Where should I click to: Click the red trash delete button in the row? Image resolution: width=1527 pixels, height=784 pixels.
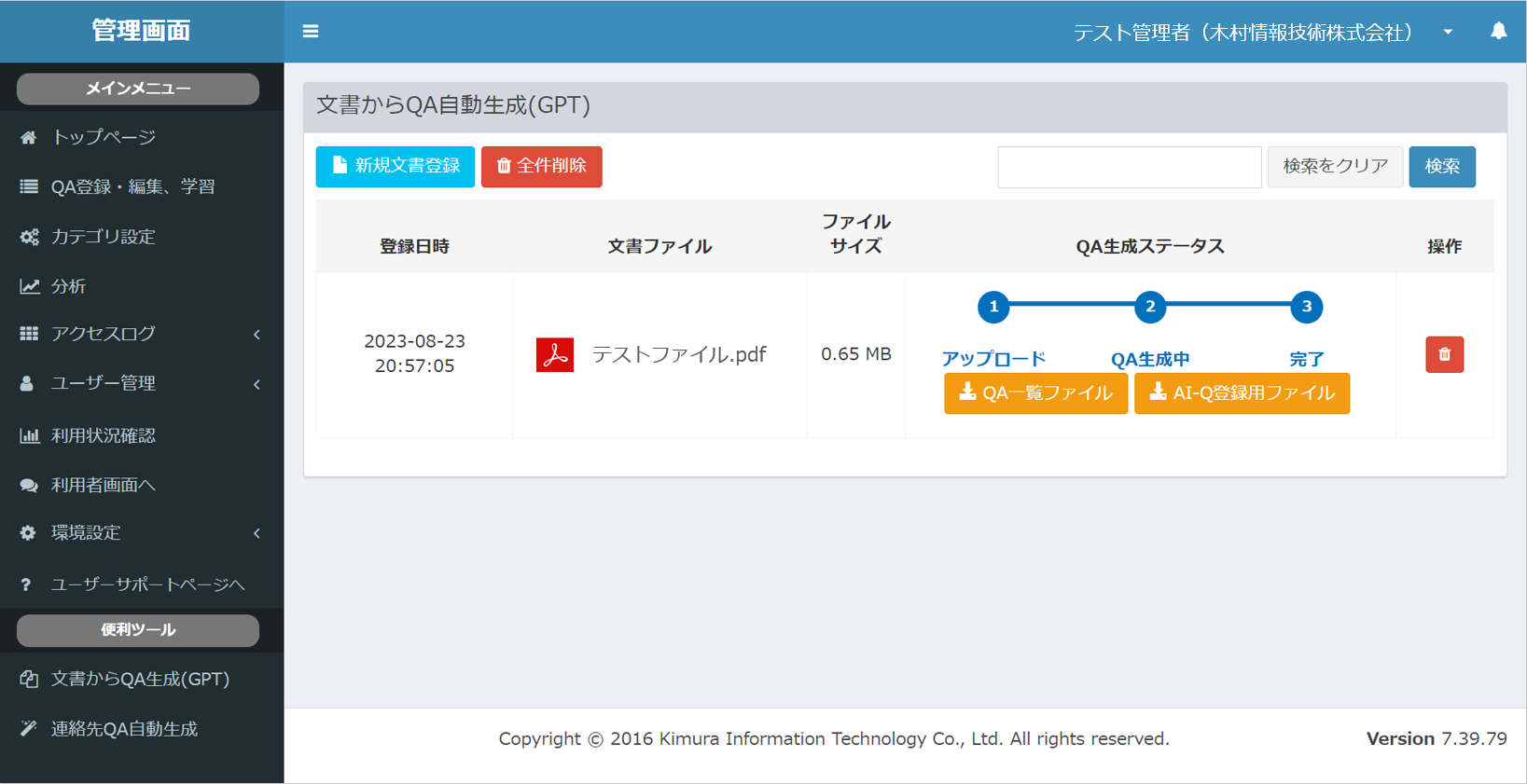(x=1444, y=354)
